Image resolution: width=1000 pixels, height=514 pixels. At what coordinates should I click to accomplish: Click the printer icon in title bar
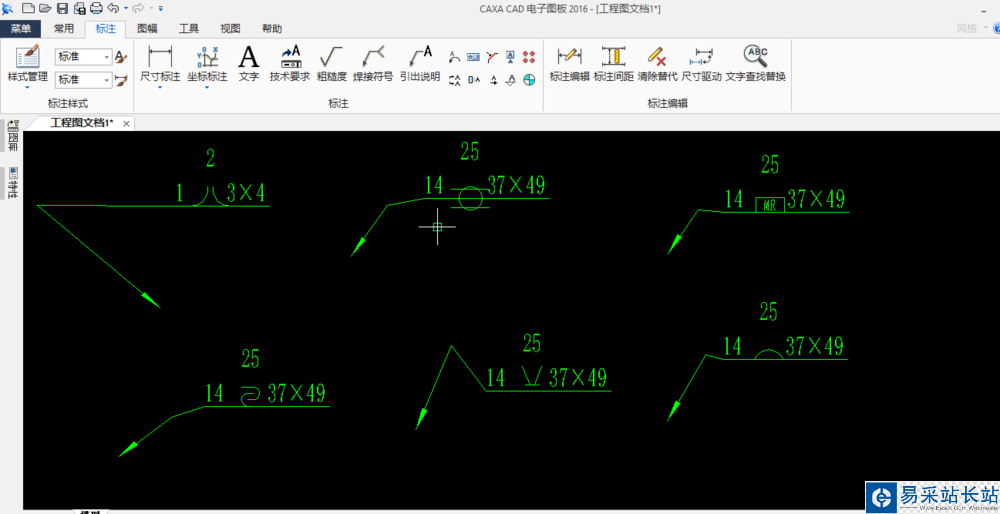(96, 8)
